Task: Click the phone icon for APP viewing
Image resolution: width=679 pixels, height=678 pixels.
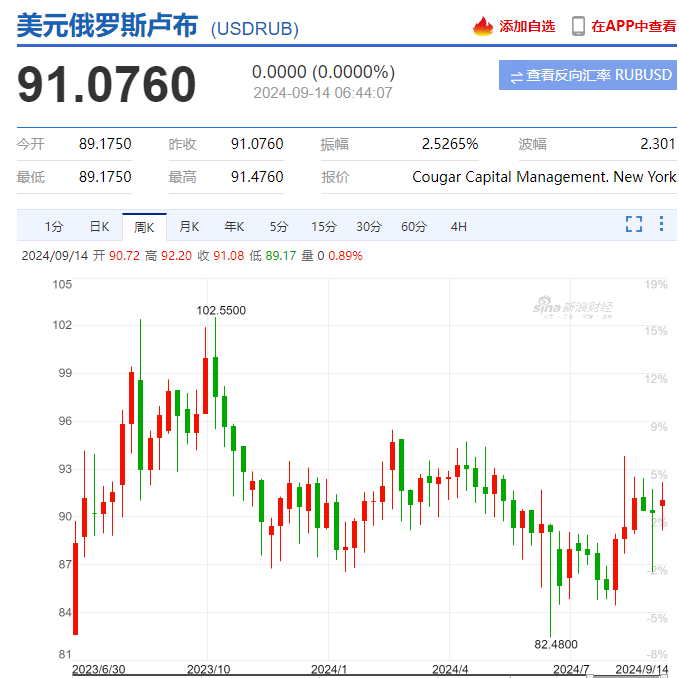Action: (x=578, y=26)
